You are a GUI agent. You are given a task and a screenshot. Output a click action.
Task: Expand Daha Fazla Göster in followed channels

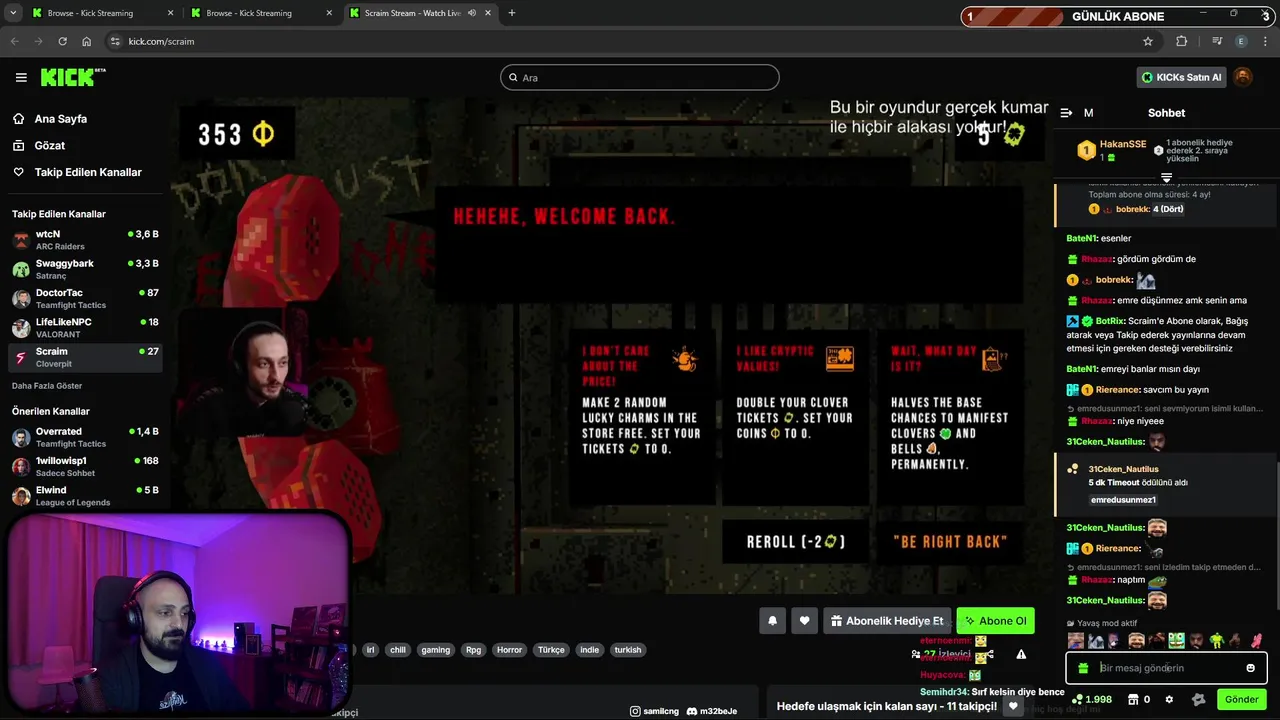[x=47, y=386]
